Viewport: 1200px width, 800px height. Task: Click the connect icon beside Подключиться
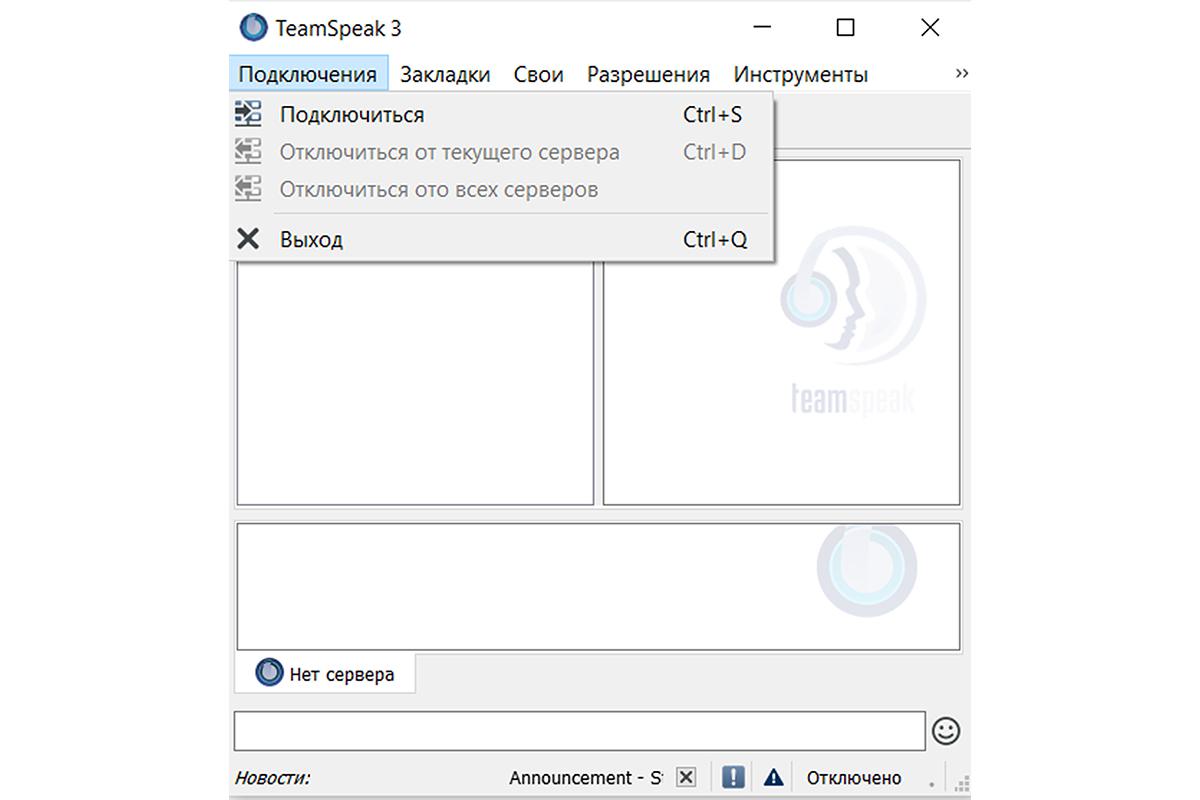tap(249, 114)
